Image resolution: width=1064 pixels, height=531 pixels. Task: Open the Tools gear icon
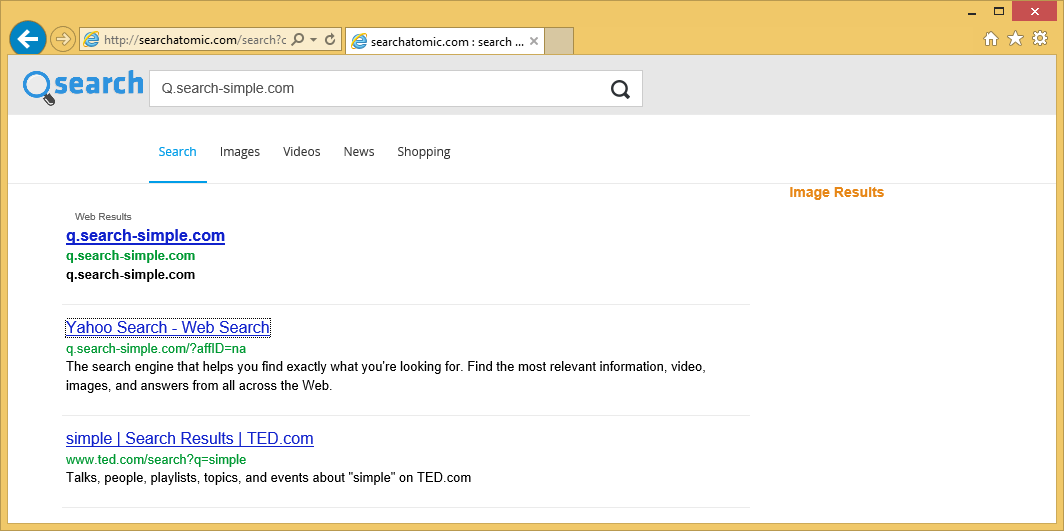click(x=1040, y=39)
